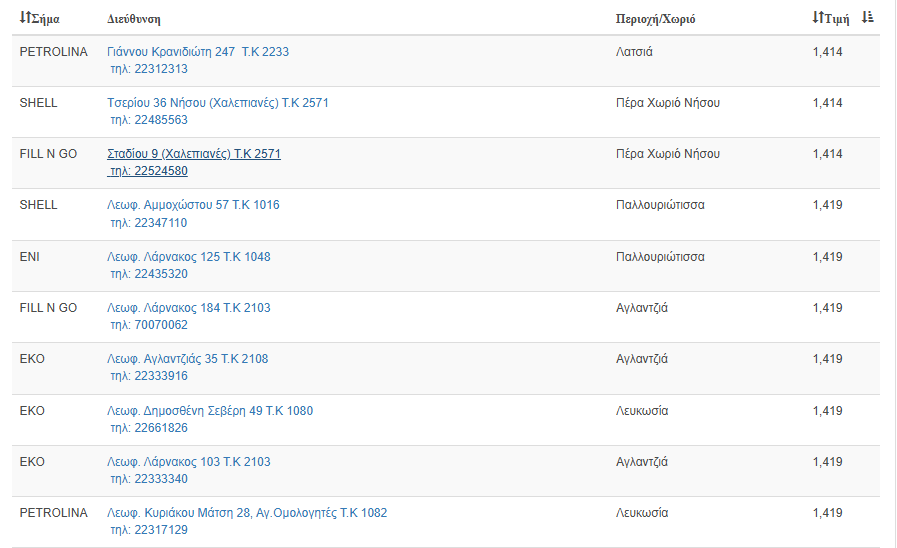Sort table by Σήμα column icon
This screenshot has height=548, width=897.
pyautogui.click(x=25, y=19)
